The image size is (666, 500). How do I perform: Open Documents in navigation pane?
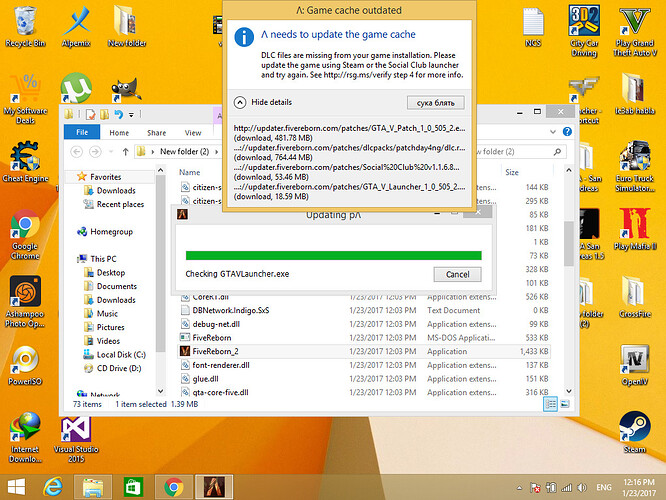[117, 286]
